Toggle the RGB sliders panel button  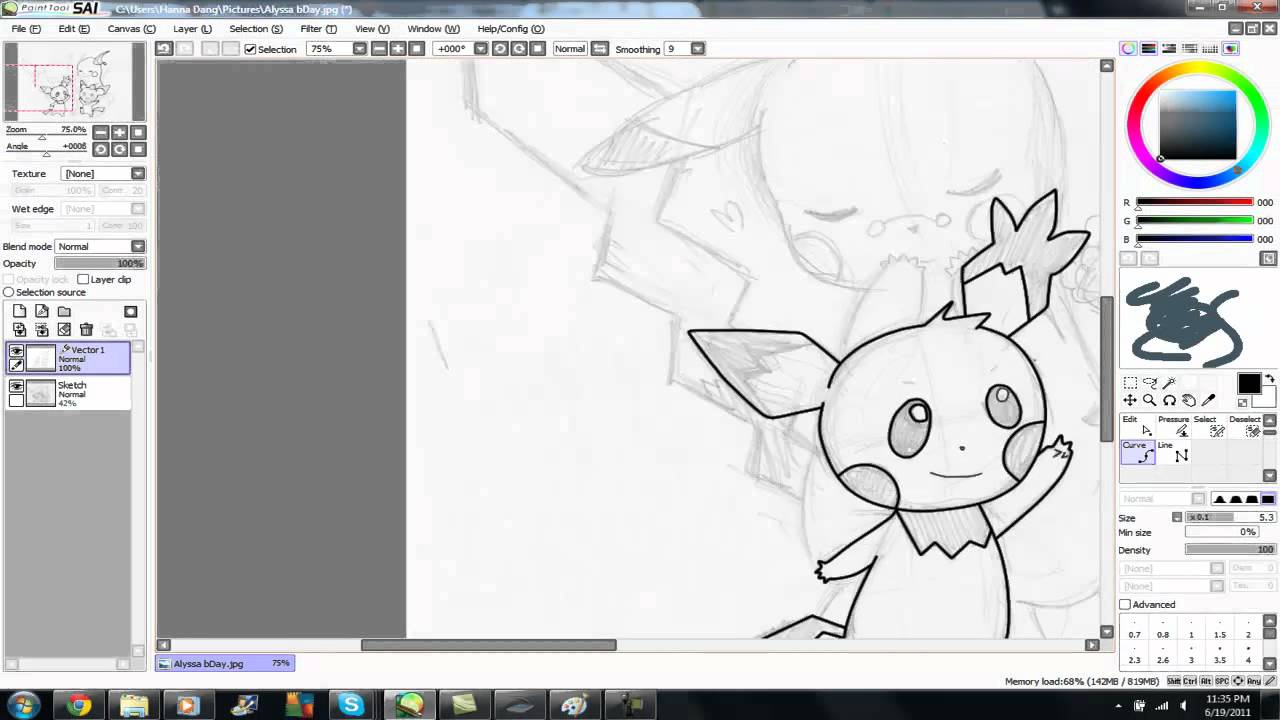click(1149, 49)
